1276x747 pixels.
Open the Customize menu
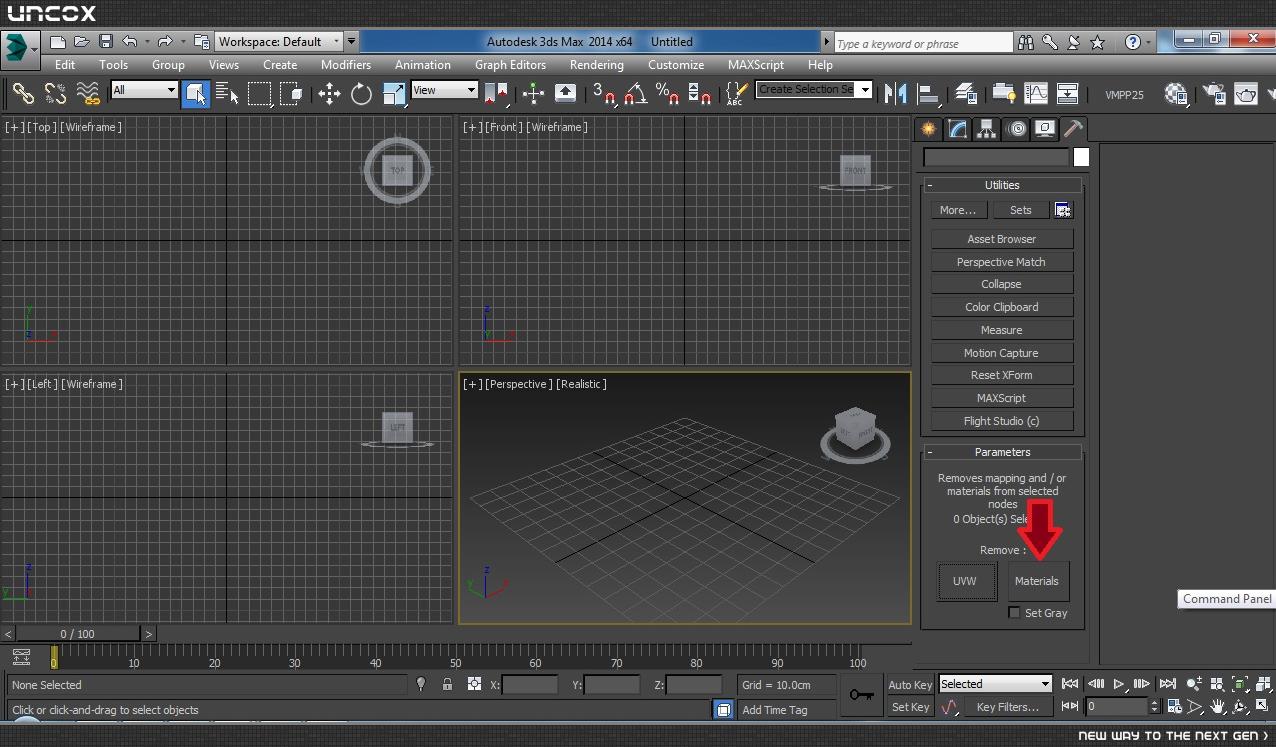tap(676, 65)
